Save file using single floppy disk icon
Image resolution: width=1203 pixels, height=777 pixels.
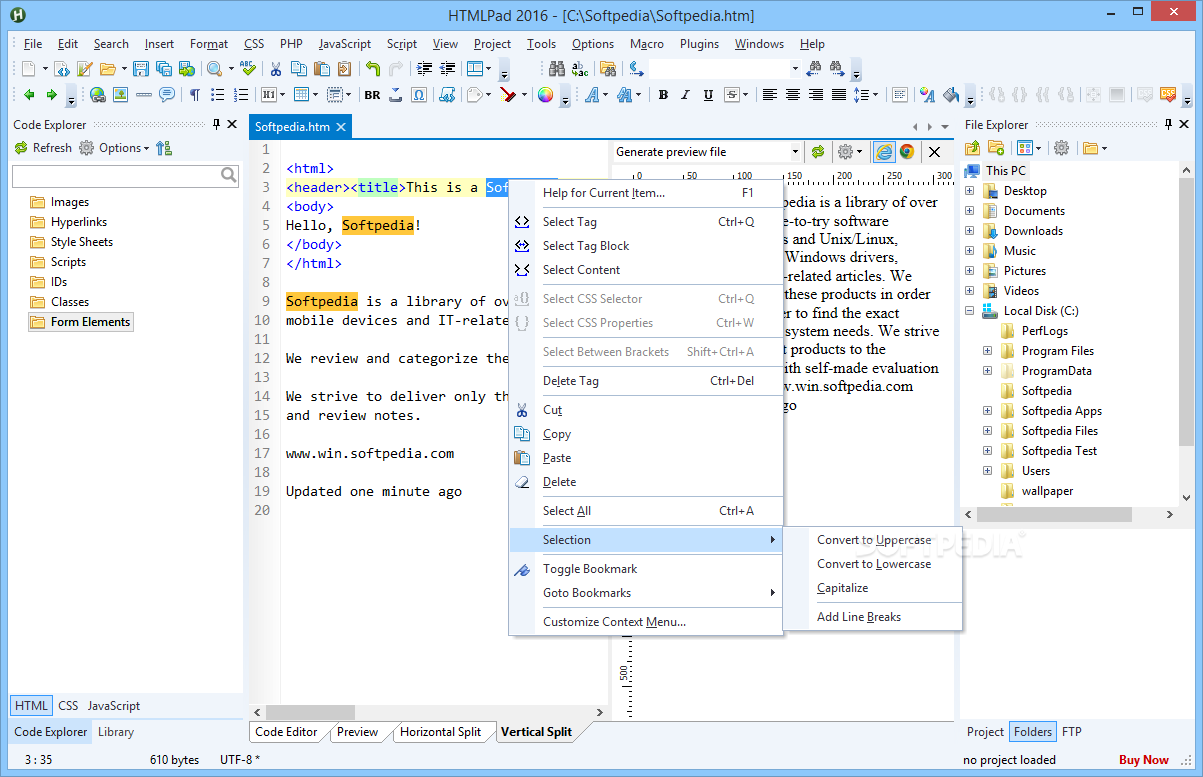pyautogui.click(x=141, y=69)
